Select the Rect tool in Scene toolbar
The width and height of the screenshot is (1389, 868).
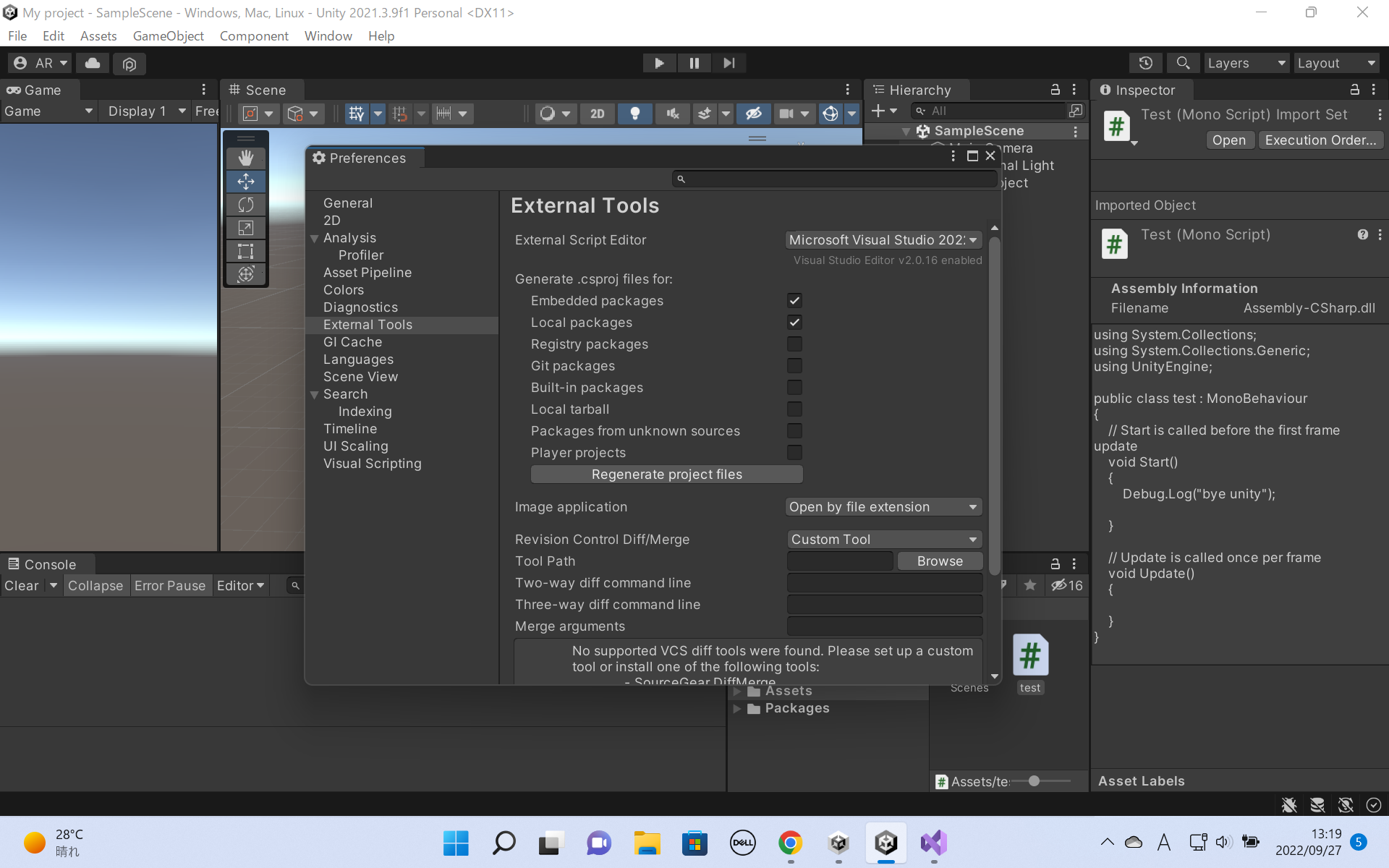pos(246,251)
